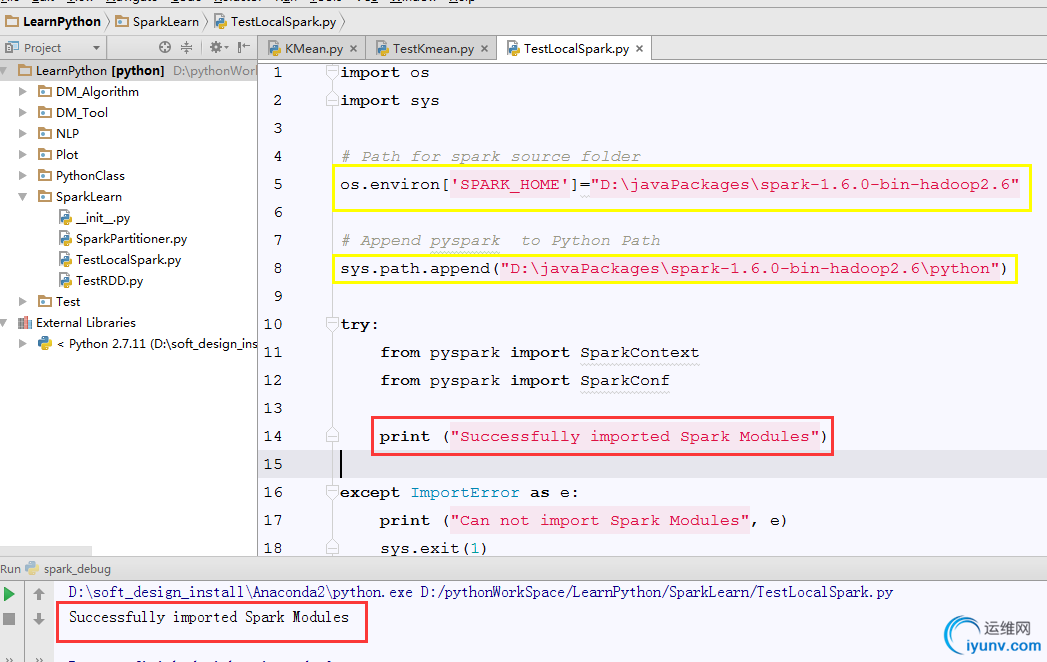Expand the DM_Algorithm folder
1047x662 pixels.
click(x=23, y=92)
